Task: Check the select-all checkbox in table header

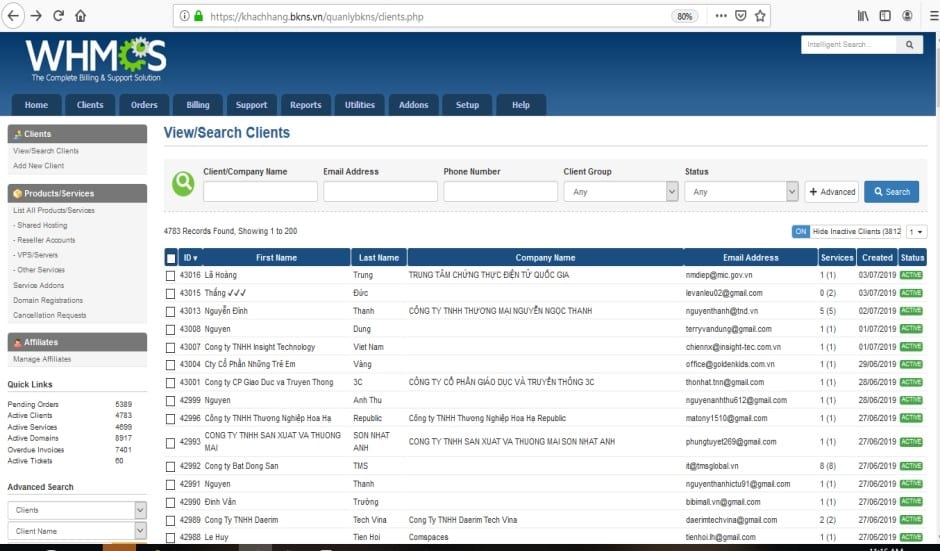Action: coord(171,258)
